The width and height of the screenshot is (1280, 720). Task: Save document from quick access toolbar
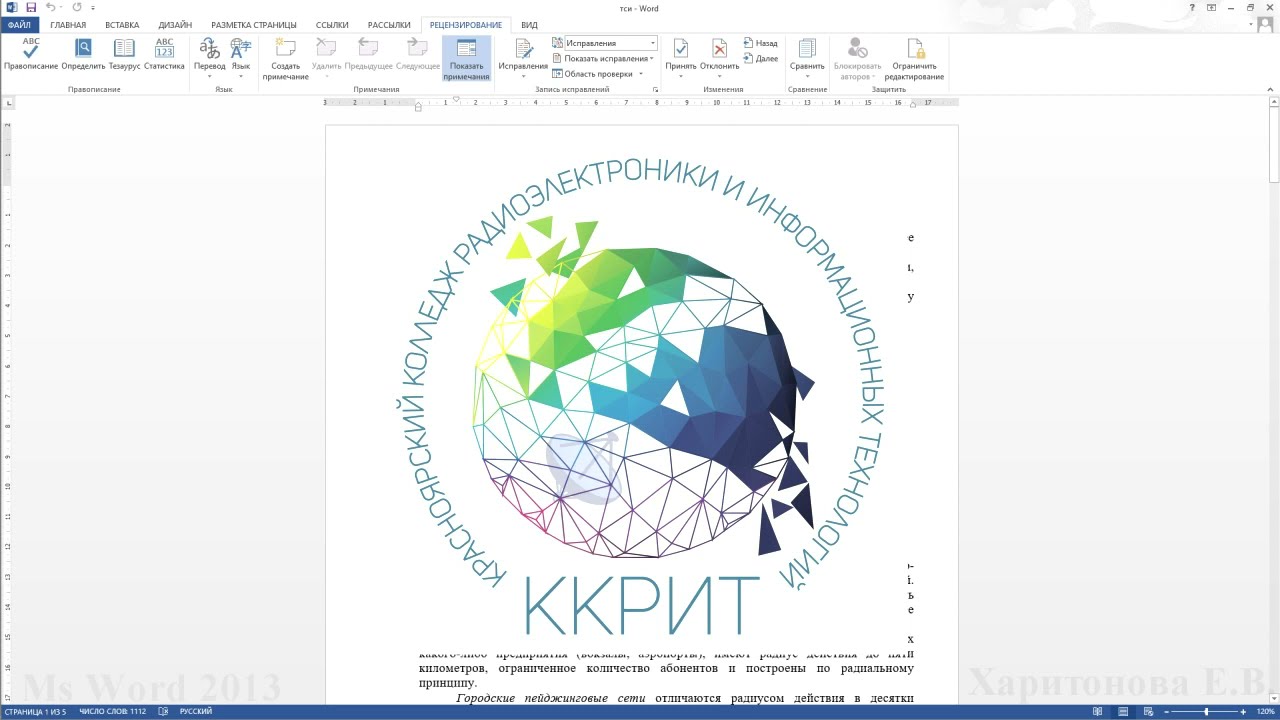pos(31,7)
